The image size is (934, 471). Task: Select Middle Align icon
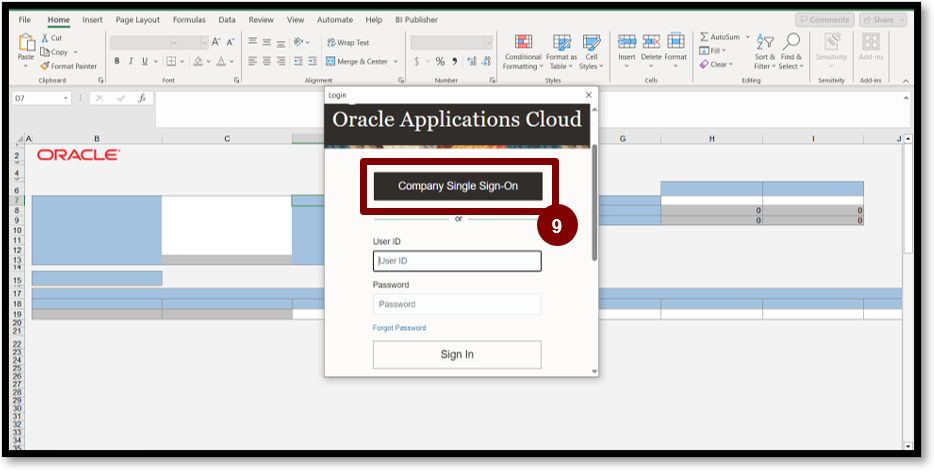(x=267, y=42)
